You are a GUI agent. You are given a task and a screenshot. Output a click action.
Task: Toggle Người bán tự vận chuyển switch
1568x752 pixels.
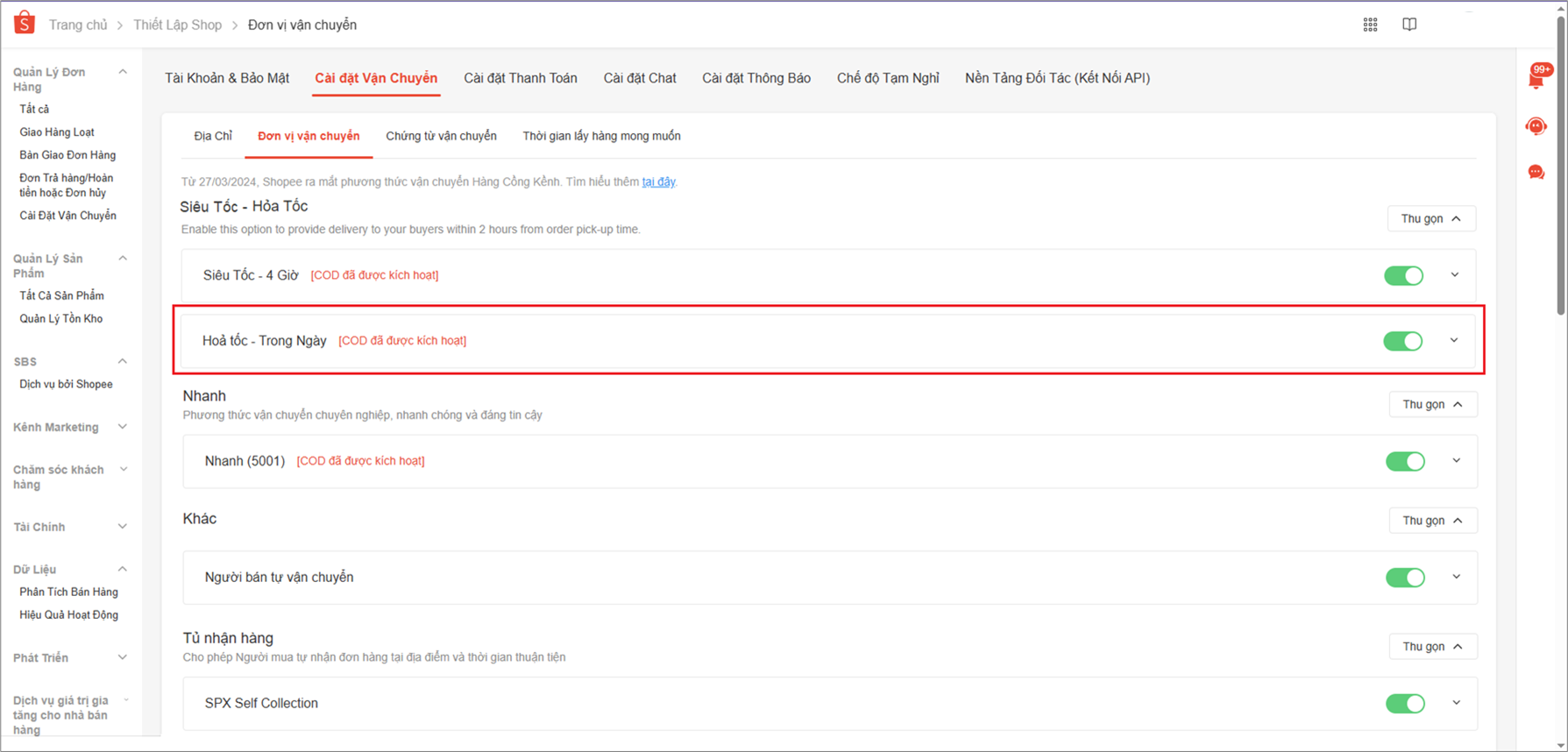1404,578
